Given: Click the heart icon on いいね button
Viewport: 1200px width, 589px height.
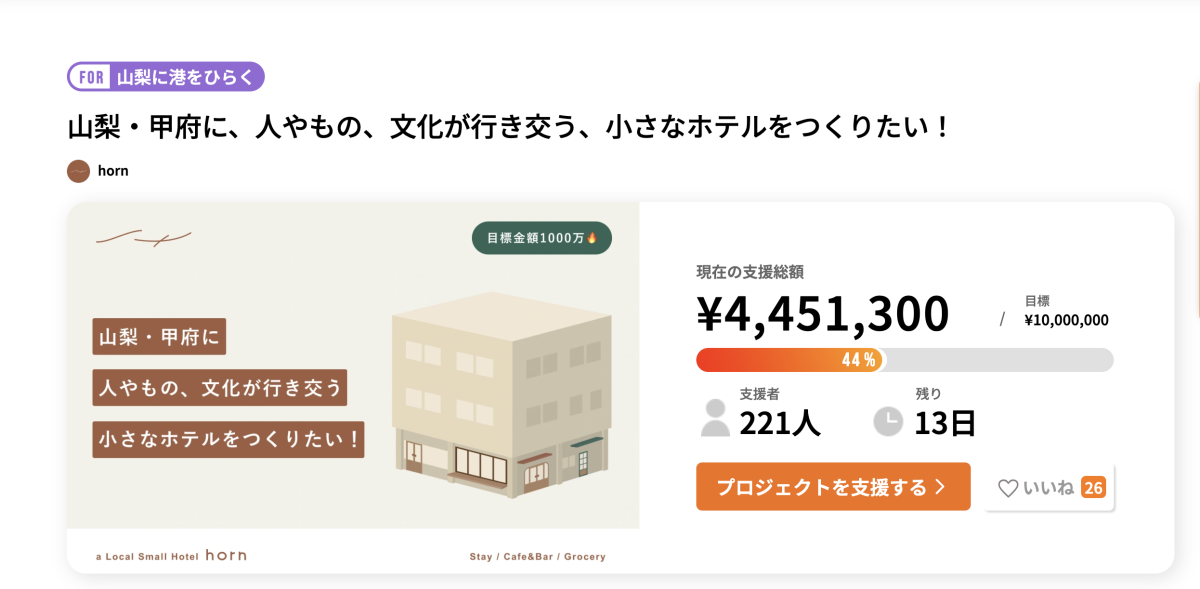Looking at the screenshot, I should [1008, 488].
